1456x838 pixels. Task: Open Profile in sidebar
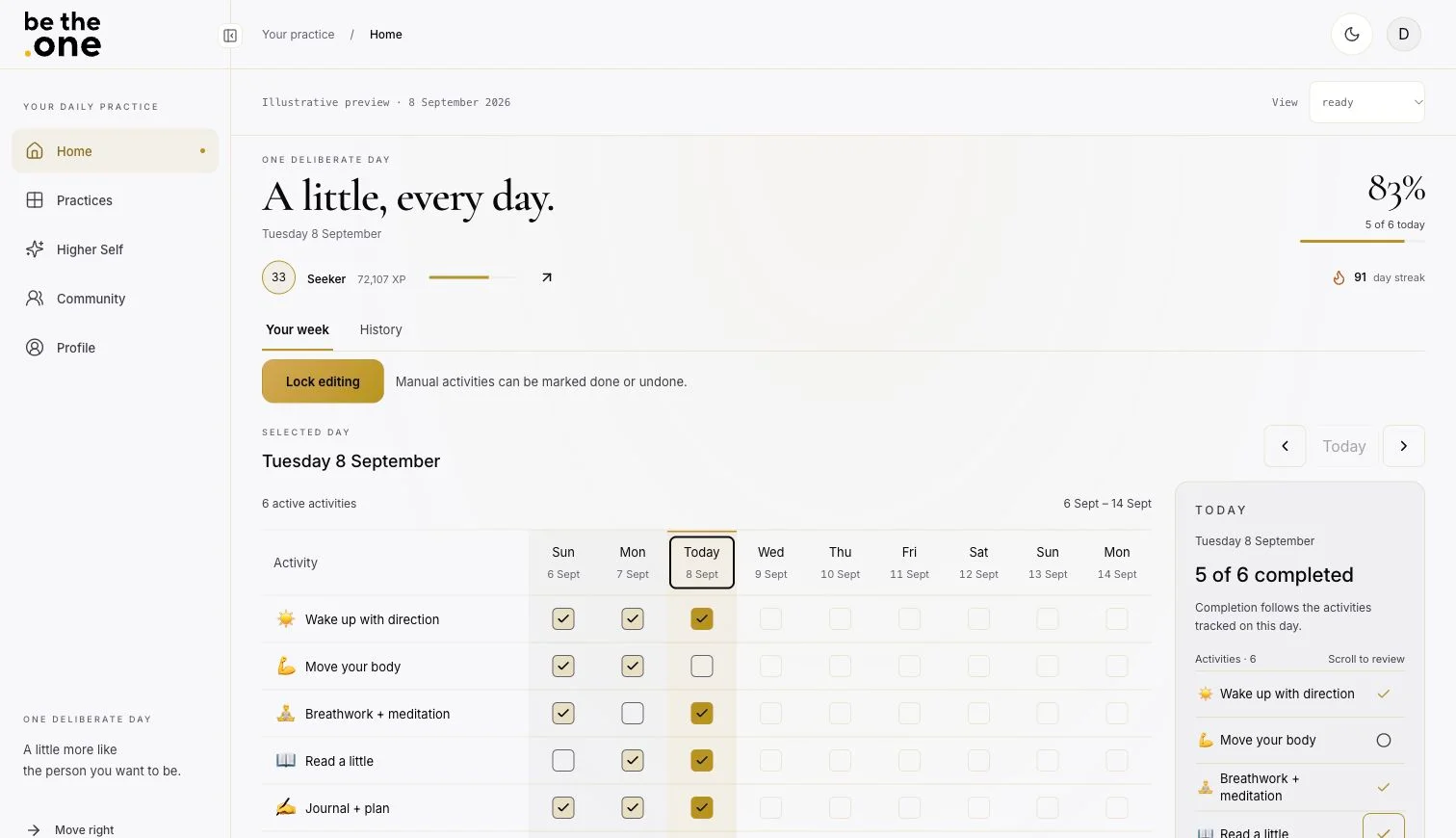coord(116,348)
